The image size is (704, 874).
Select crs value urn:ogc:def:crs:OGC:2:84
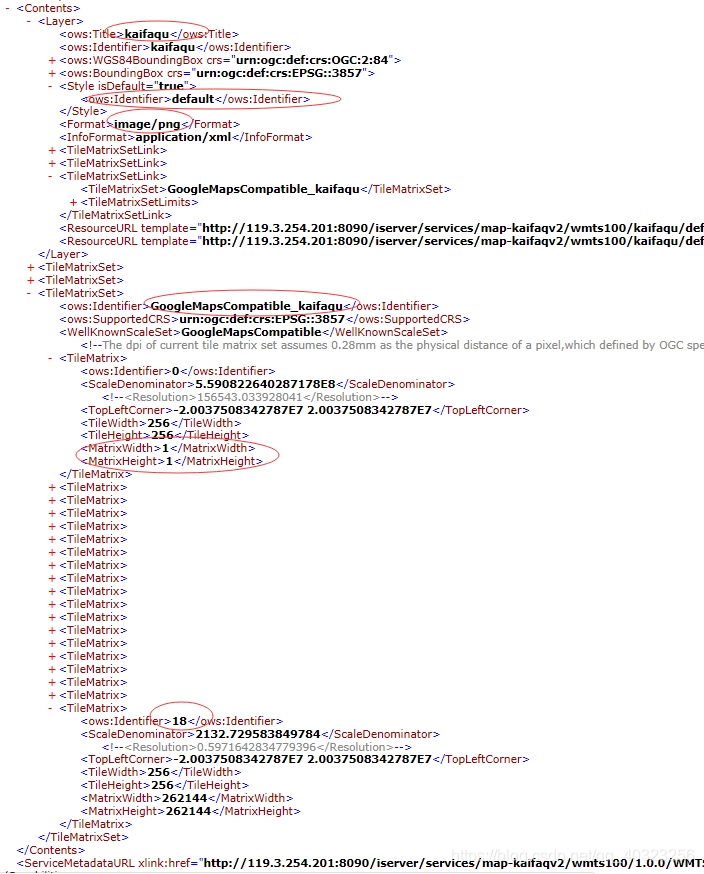(312, 60)
